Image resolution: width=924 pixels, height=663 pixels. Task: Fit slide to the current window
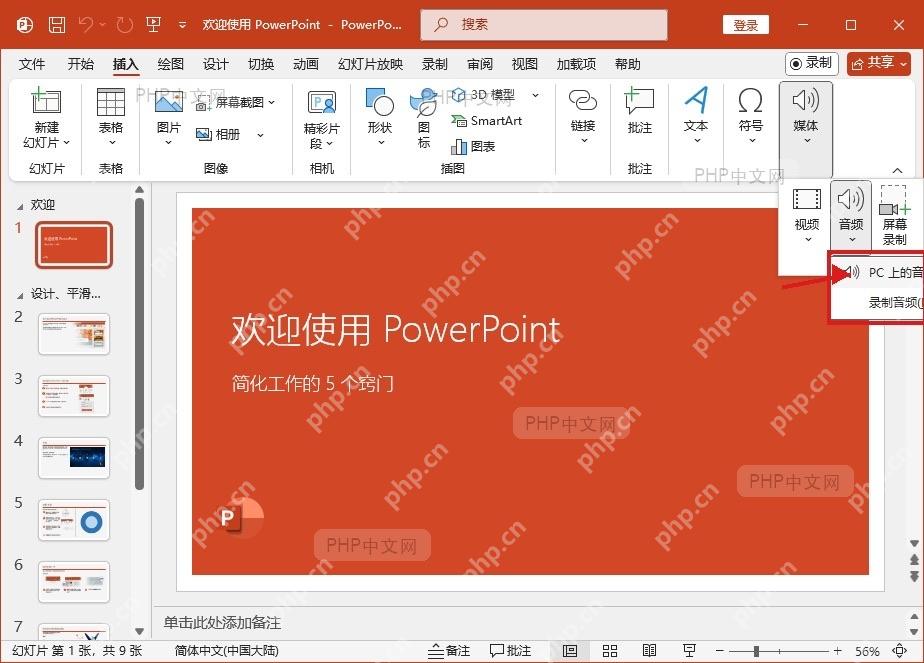click(x=899, y=651)
